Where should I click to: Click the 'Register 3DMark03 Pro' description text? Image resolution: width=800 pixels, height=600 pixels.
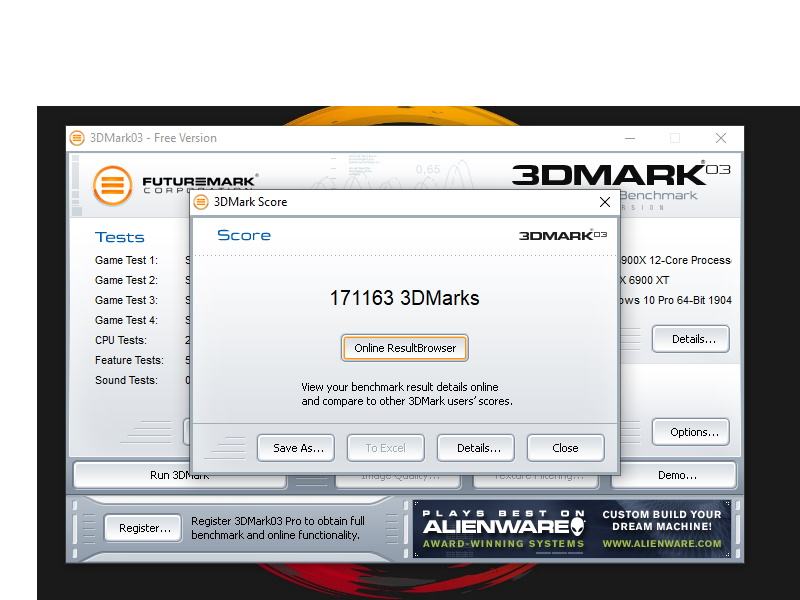(278, 528)
